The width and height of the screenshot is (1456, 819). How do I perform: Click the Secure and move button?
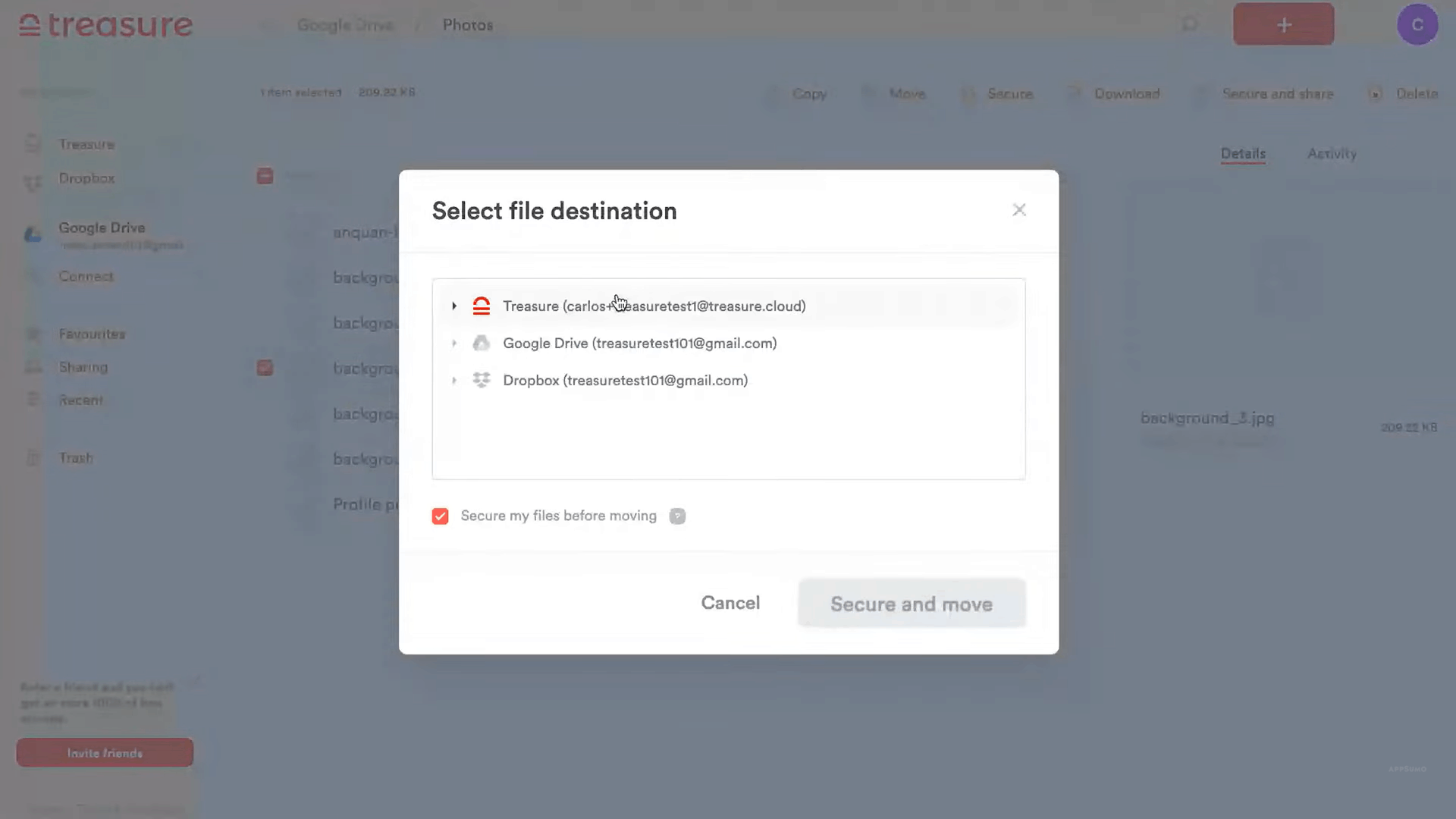912,604
